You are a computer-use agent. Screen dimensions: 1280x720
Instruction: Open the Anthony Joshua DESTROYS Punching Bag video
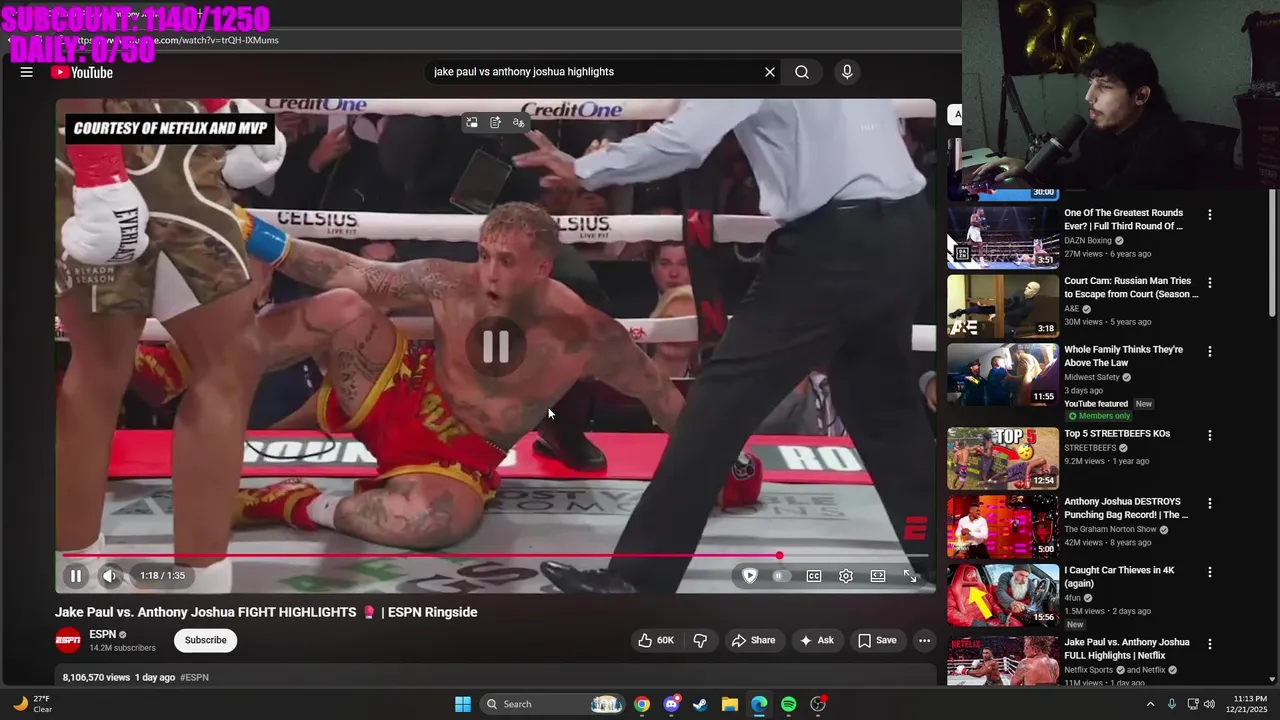[1126, 508]
